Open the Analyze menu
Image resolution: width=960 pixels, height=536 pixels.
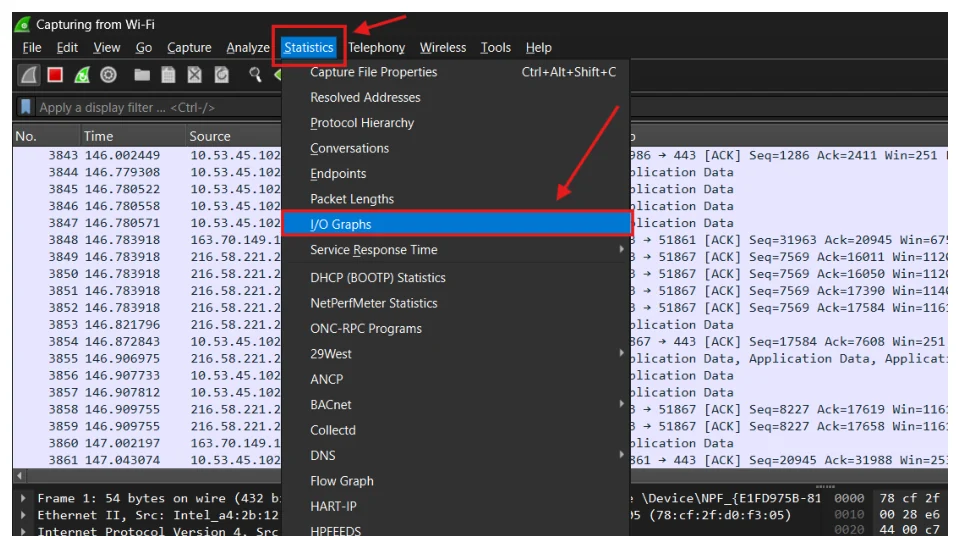point(248,48)
